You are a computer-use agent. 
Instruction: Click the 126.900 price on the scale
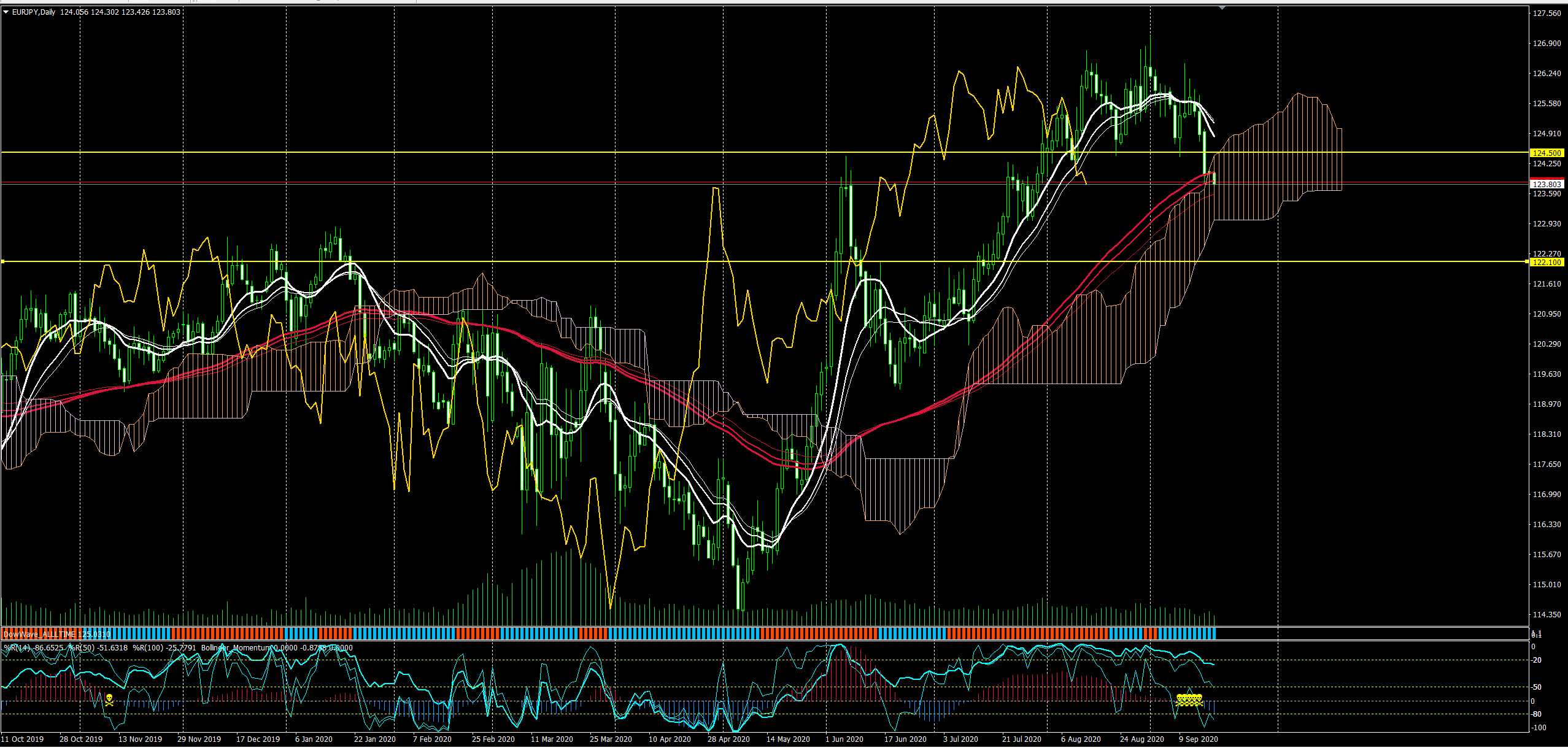click(x=1547, y=44)
